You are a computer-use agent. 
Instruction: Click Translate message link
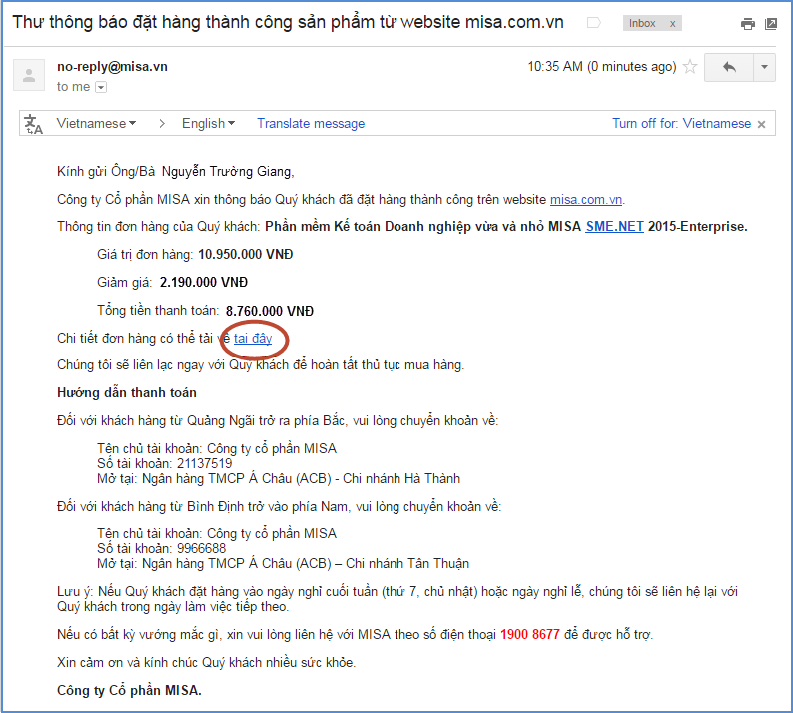[x=311, y=123]
